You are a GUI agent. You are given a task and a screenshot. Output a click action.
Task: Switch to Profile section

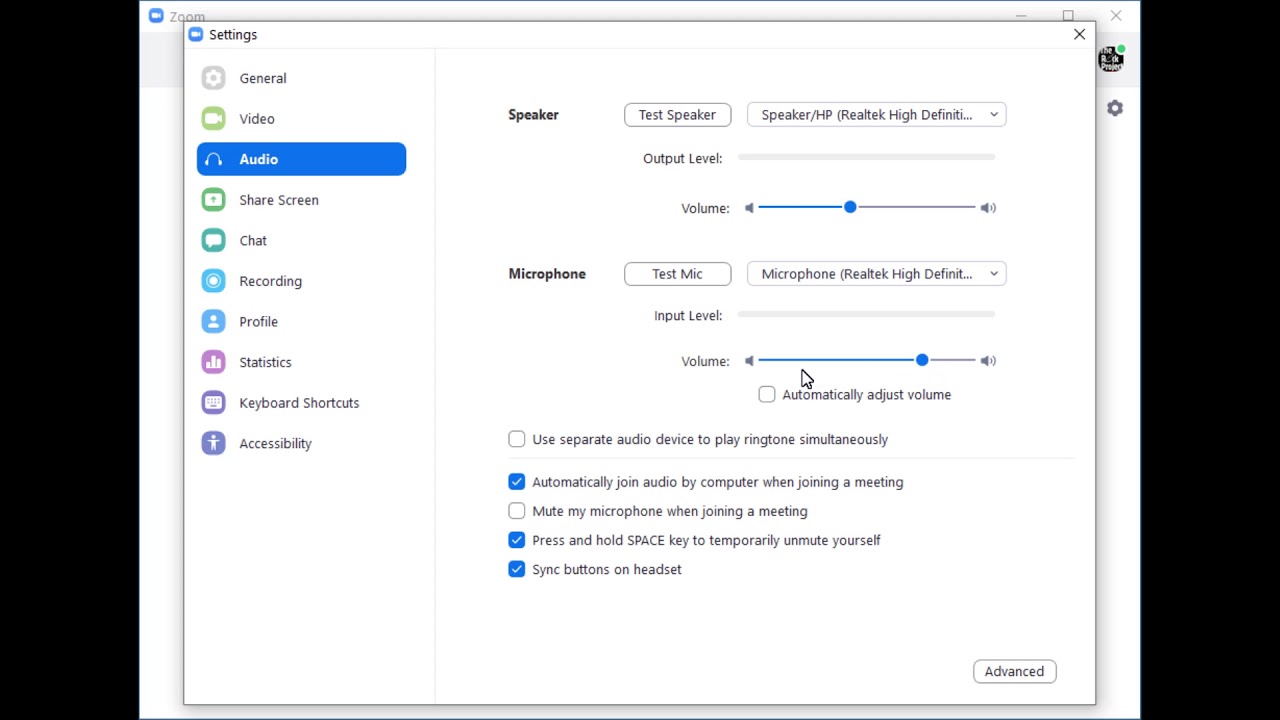[x=301, y=322]
